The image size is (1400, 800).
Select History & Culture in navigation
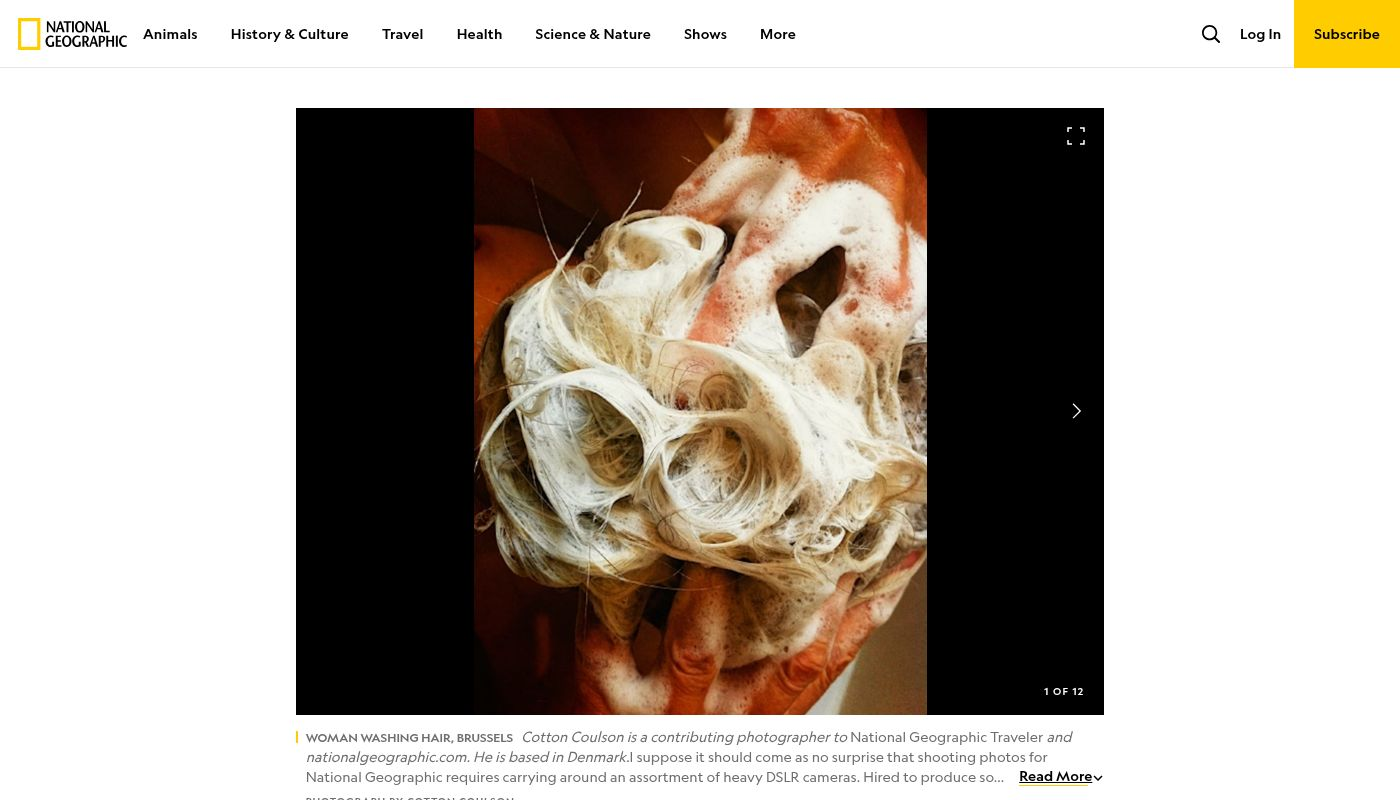coord(289,34)
